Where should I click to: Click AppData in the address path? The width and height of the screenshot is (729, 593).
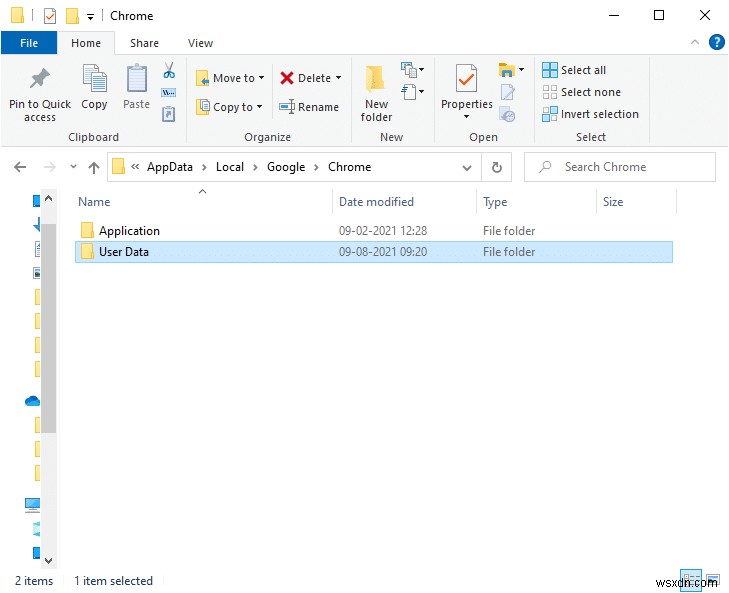(170, 167)
